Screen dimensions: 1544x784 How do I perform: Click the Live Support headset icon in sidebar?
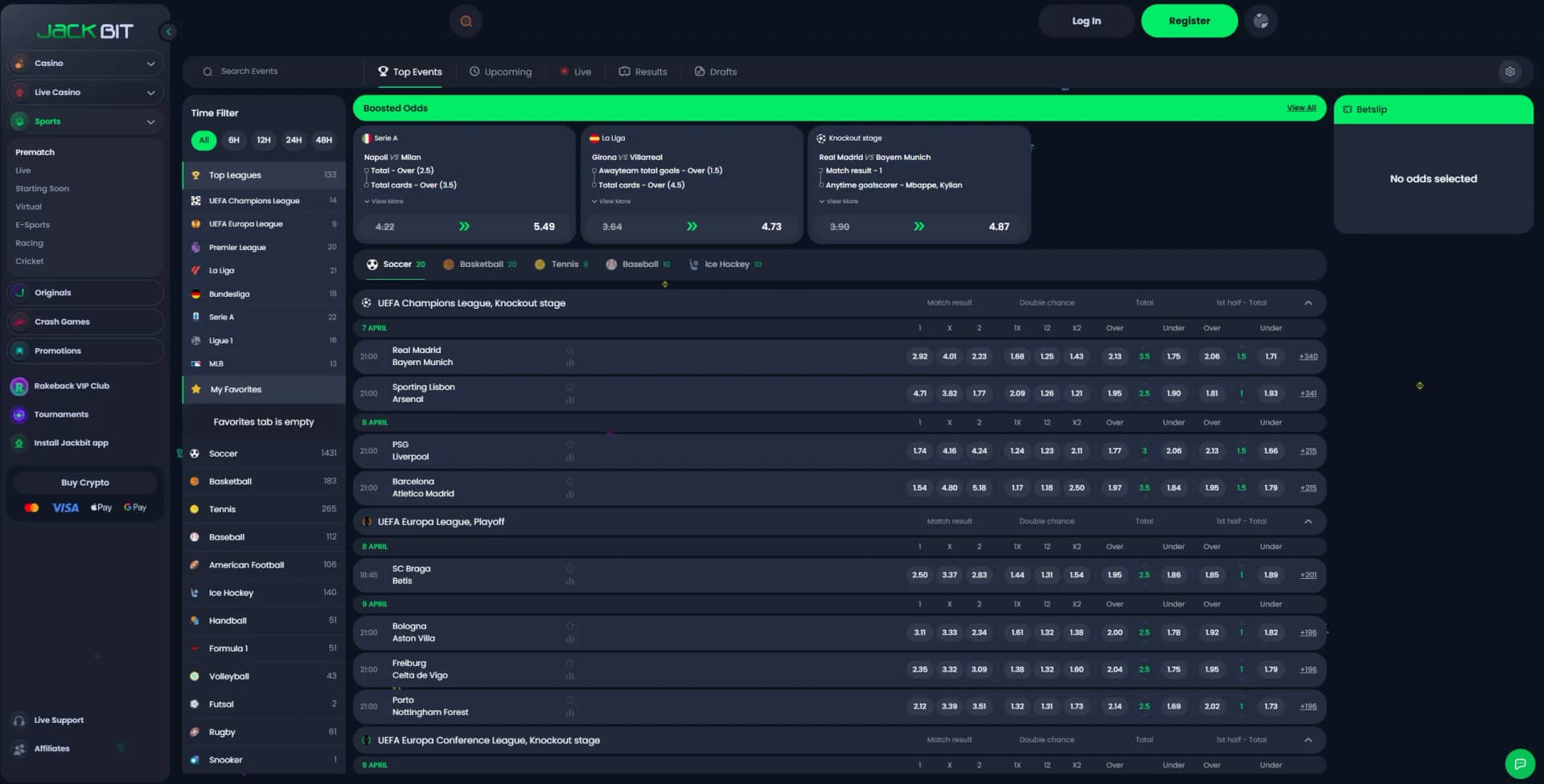point(18,720)
